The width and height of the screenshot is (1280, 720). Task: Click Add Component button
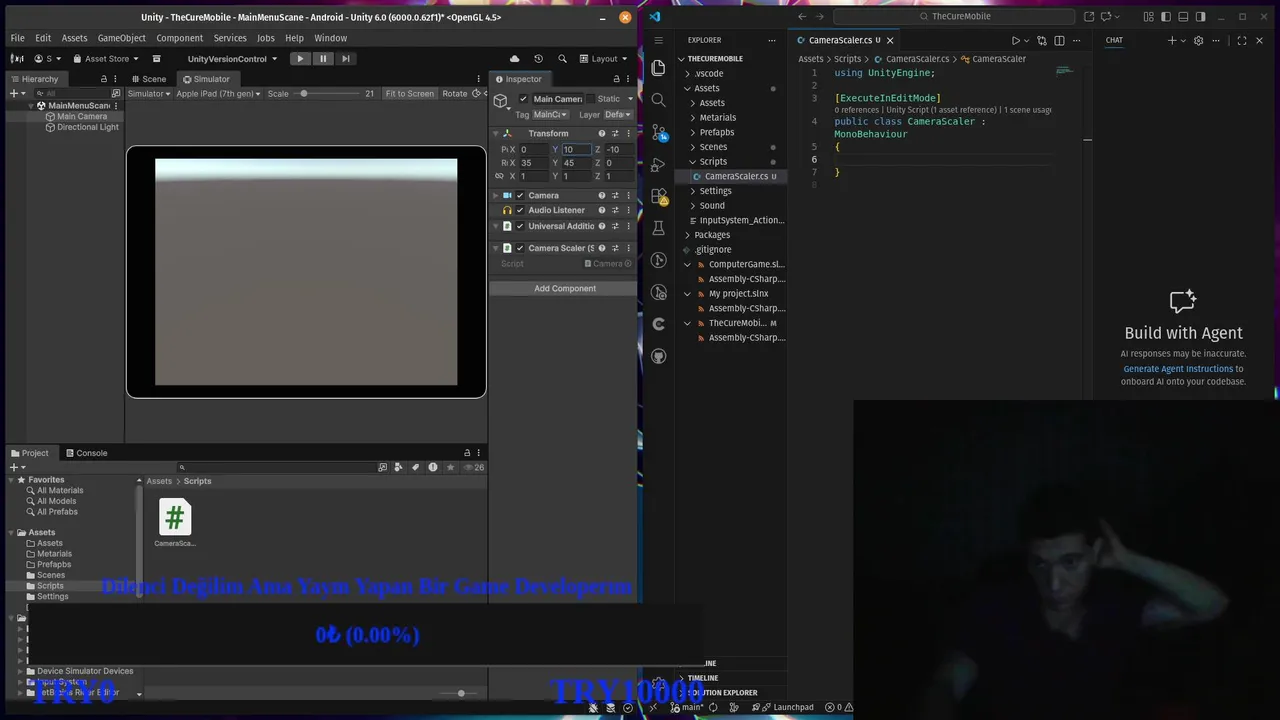click(x=565, y=288)
